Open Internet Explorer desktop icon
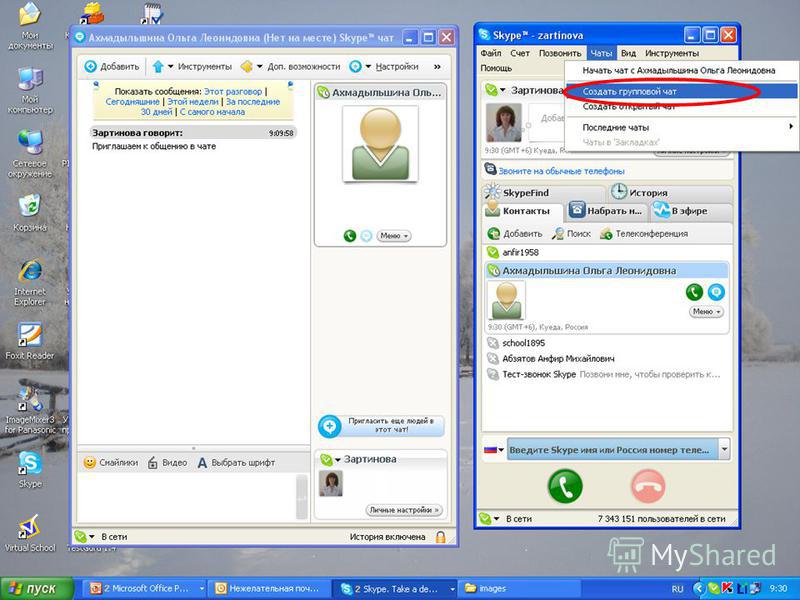The height and width of the screenshot is (600, 800). [x=30, y=283]
